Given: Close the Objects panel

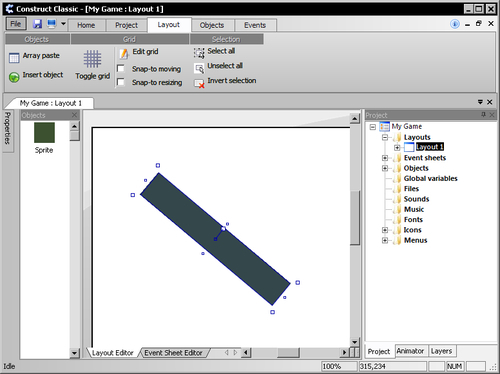Looking at the screenshot, I should [74, 115].
